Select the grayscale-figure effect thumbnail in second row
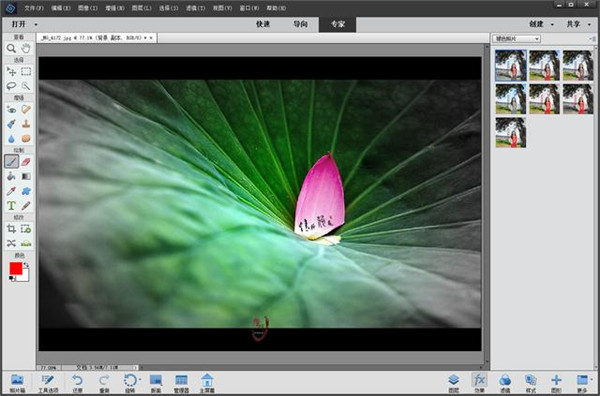 click(510, 99)
